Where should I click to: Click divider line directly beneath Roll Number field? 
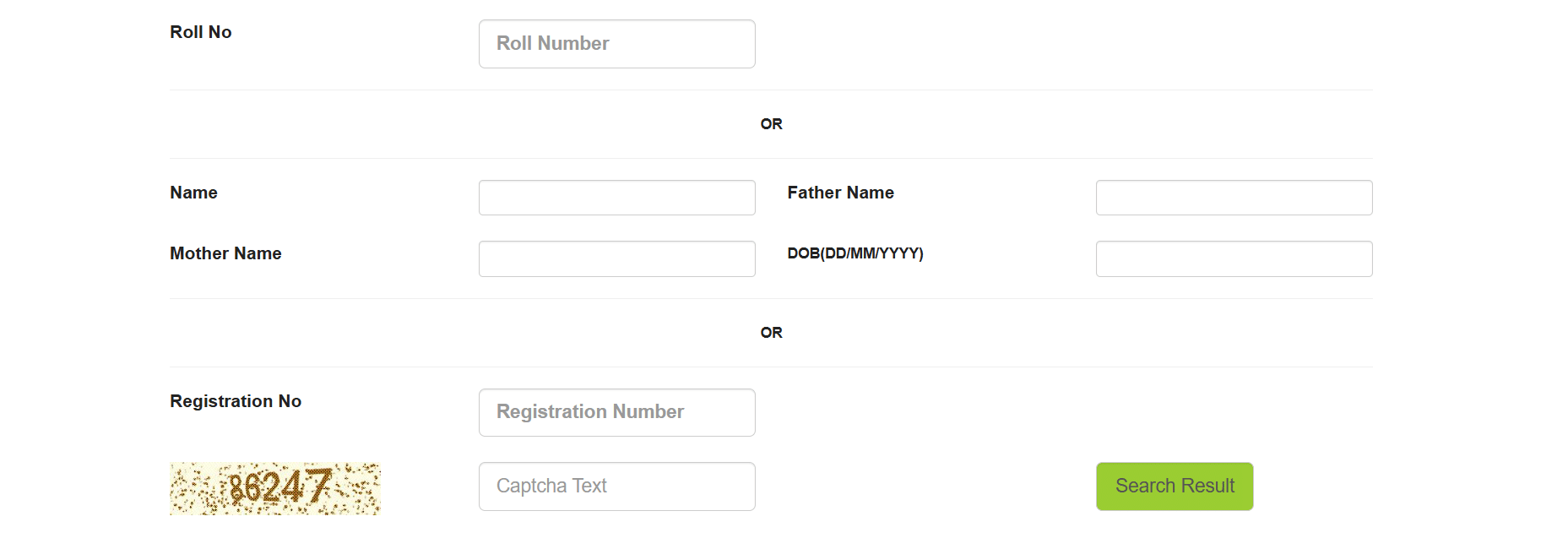pyautogui.click(x=771, y=90)
